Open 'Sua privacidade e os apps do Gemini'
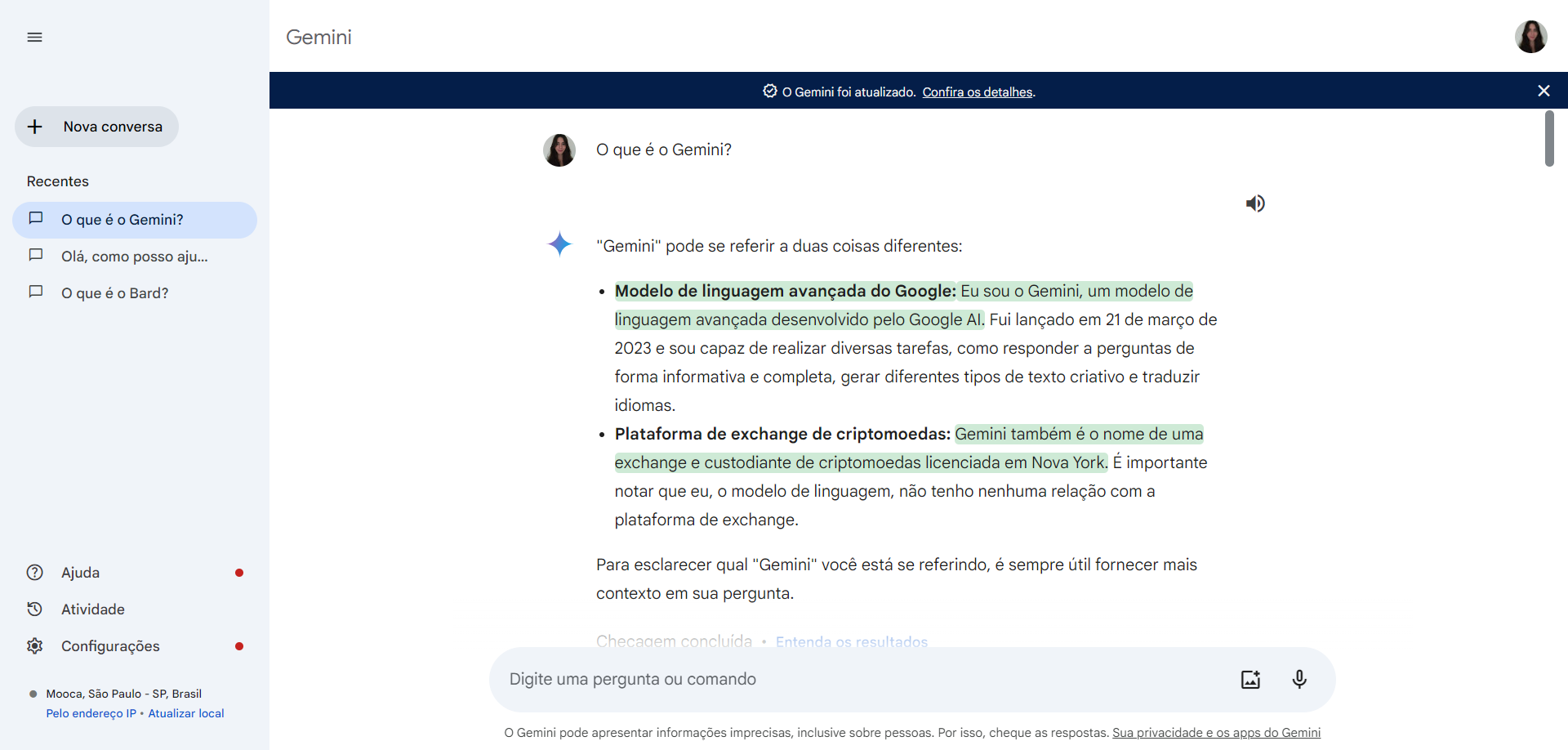 1216,733
